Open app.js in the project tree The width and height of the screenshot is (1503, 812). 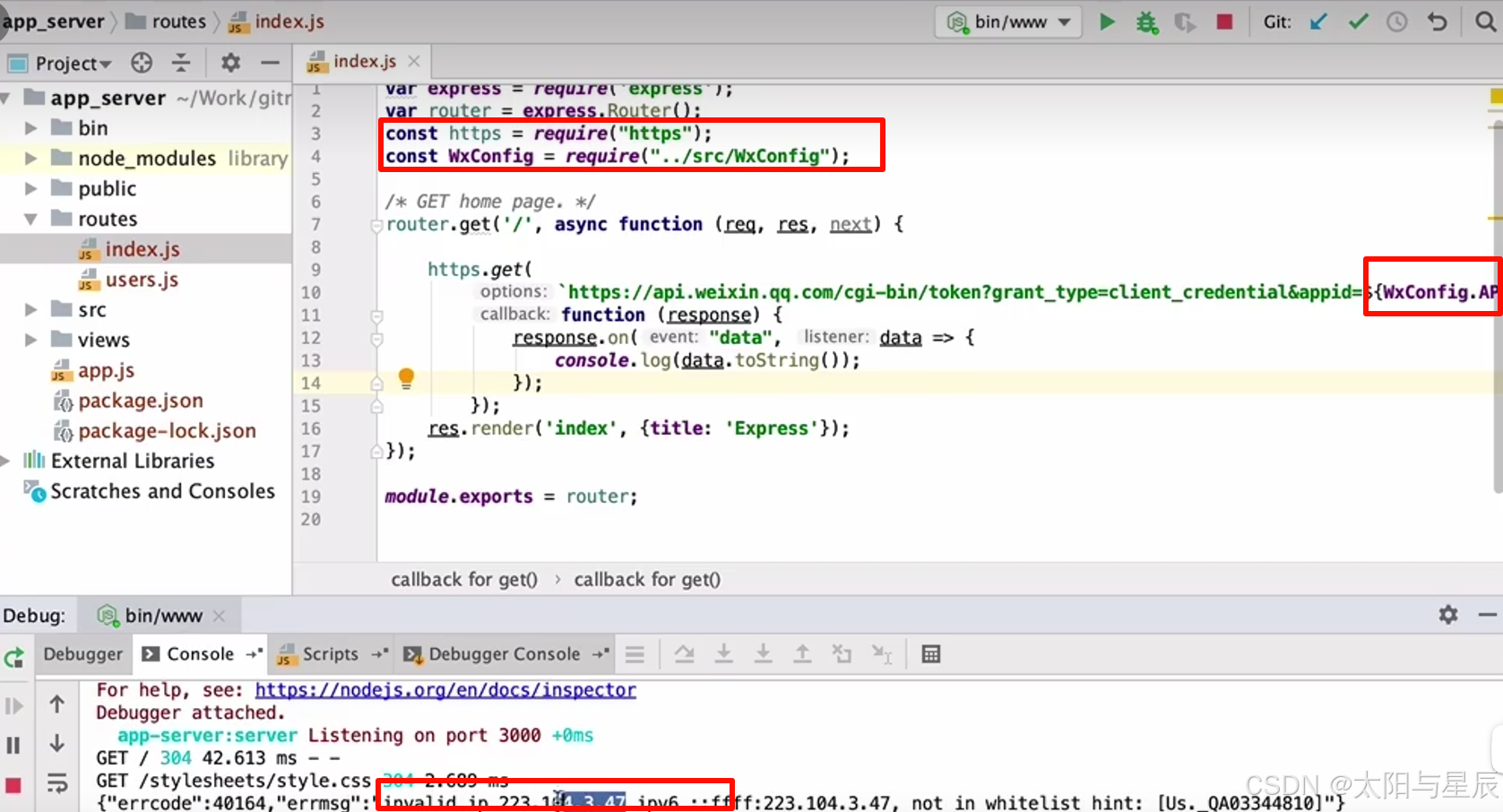pos(106,370)
